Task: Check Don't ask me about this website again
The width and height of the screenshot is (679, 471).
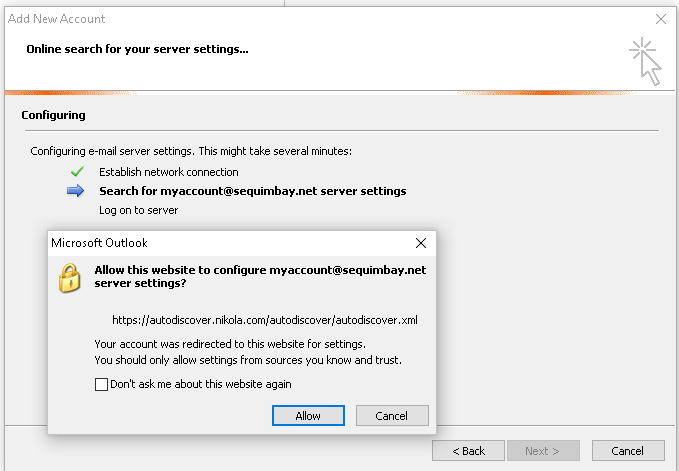Action: (101, 384)
